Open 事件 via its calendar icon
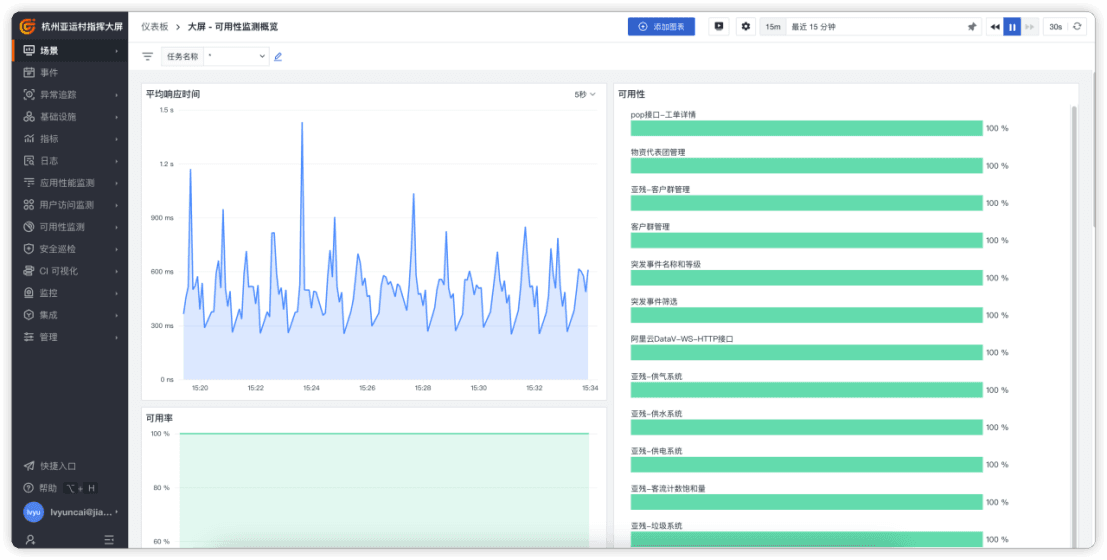The height and width of the screenshot is (560, 1107). click(29, 73)
